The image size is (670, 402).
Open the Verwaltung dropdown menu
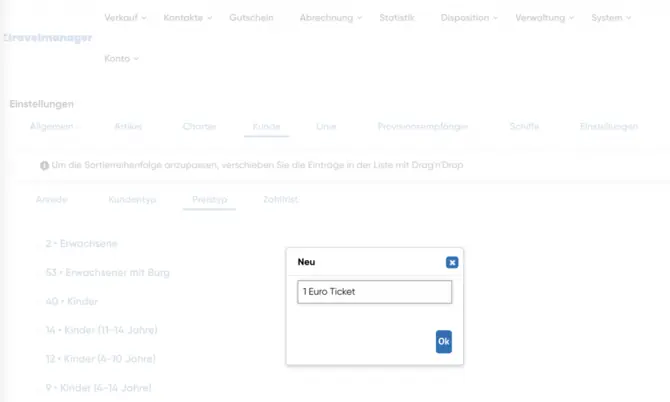545,18
